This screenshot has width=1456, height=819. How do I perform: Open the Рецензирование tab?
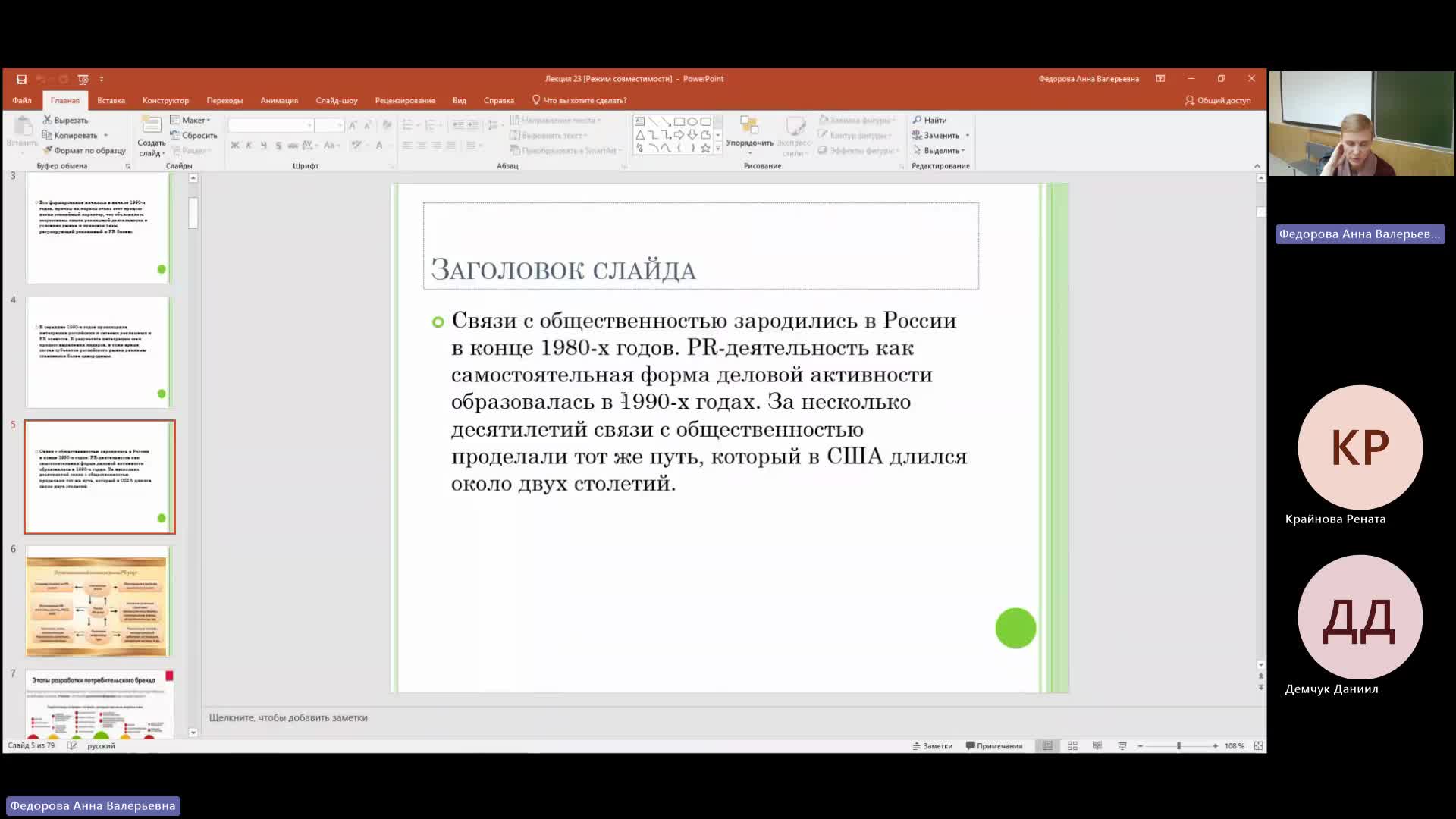click(405, 100)
